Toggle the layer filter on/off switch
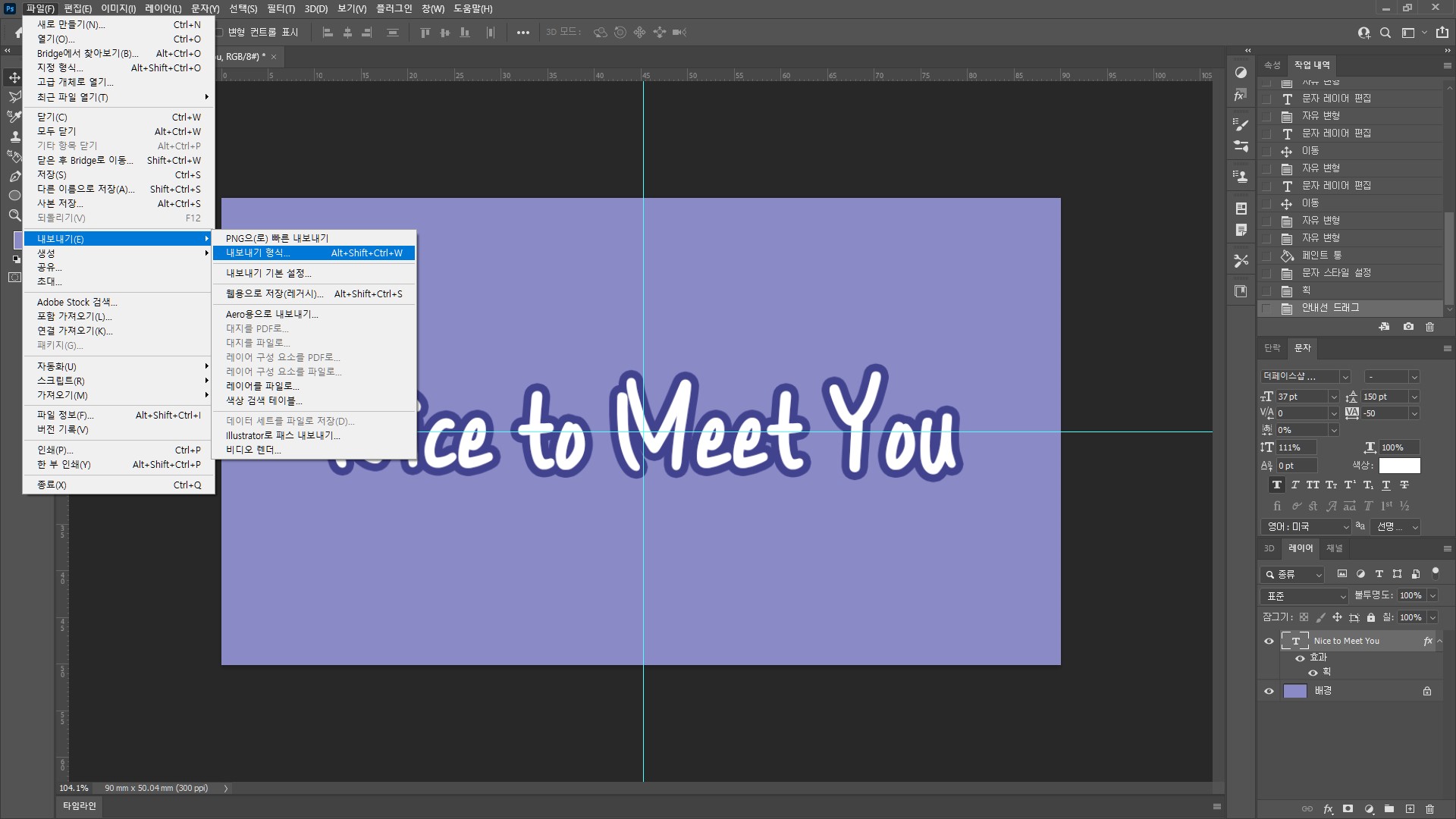 point(1436,573)
